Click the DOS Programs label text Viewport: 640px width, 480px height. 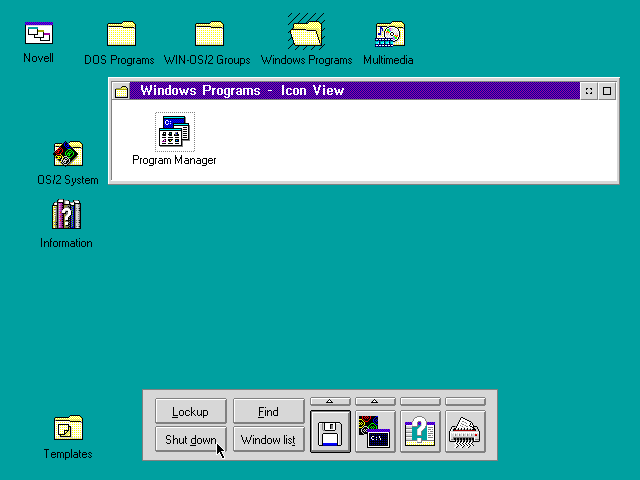(x=119, y=60)
